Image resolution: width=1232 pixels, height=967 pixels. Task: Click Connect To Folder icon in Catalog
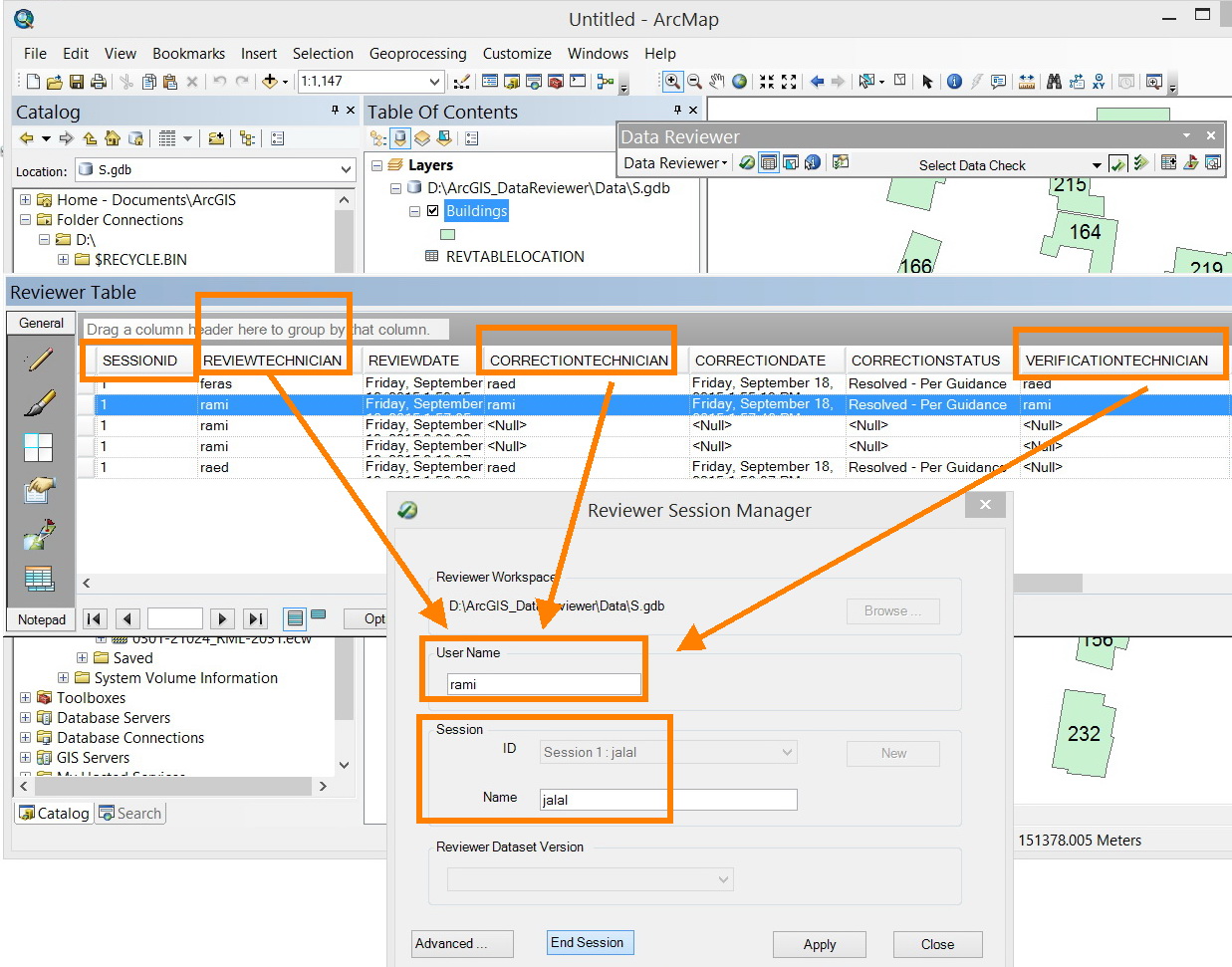click(216, 138)
